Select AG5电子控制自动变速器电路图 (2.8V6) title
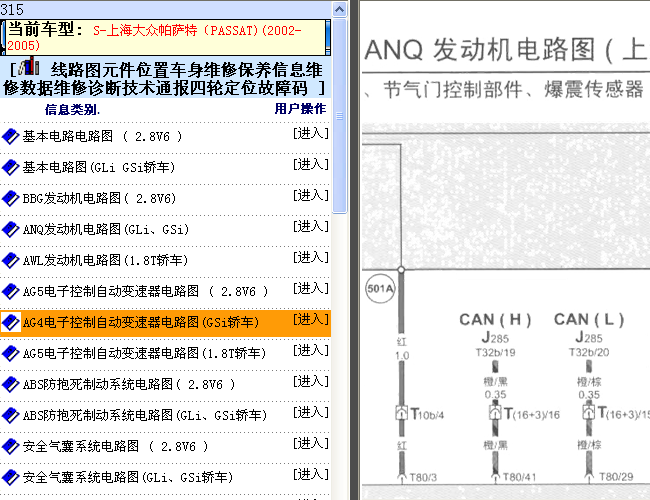650x500 pixels. tap(146, 291)
